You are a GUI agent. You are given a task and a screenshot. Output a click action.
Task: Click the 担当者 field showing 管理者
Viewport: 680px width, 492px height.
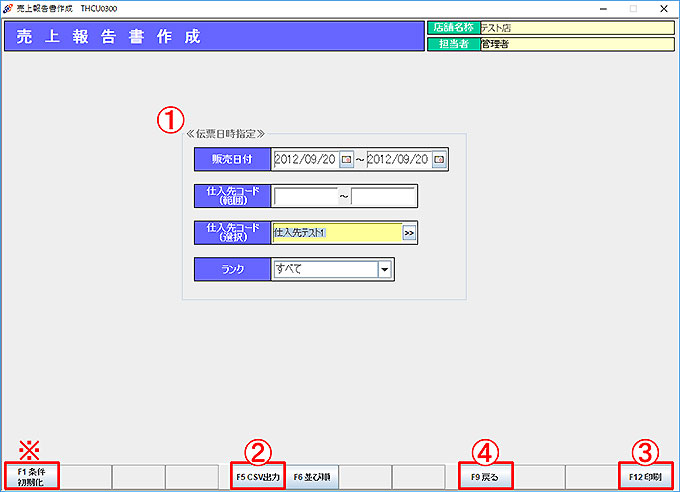pyautogui.click(x=577, y=44)
